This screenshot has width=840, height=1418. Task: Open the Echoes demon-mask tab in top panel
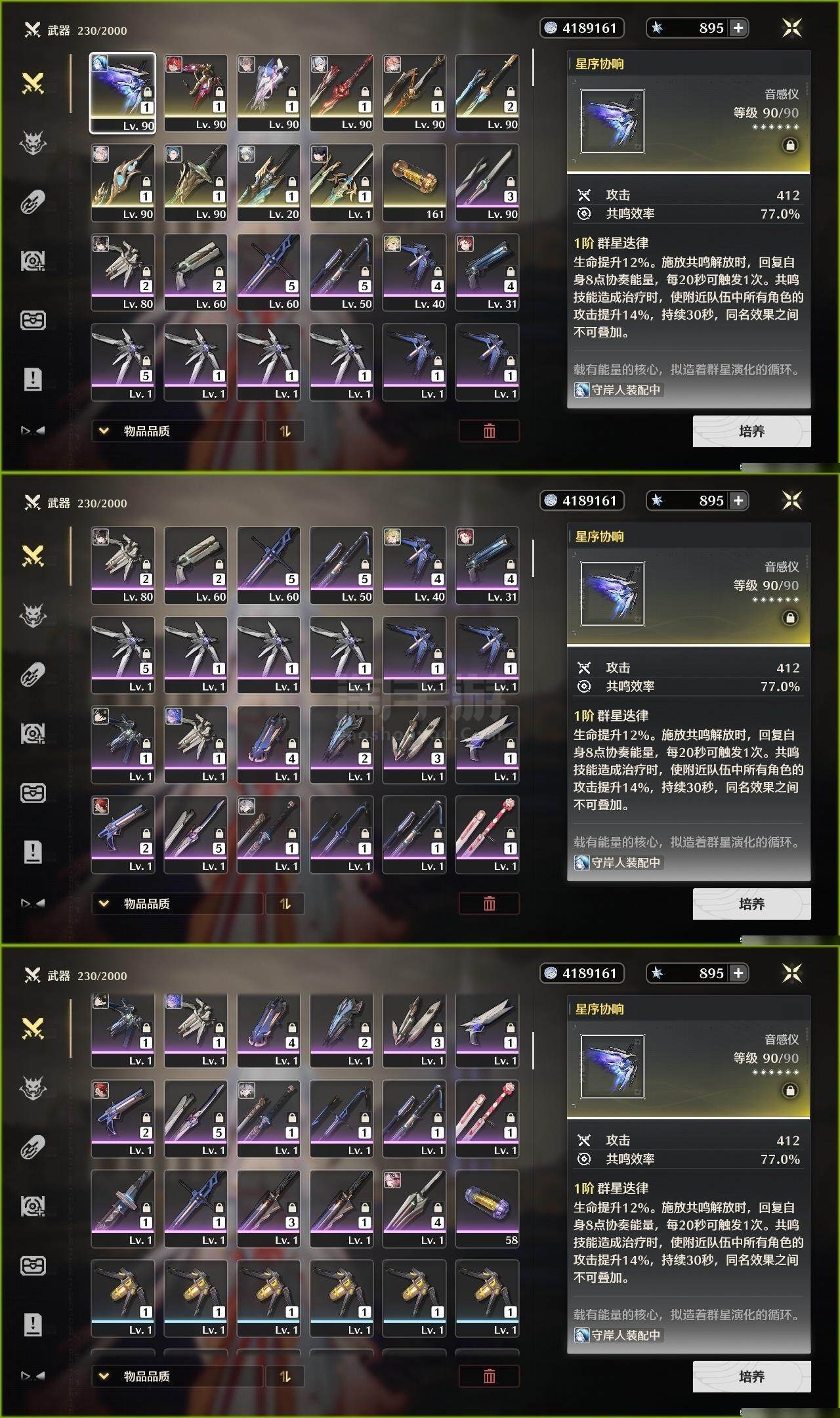pyautogui.click(x=33, y=142)
